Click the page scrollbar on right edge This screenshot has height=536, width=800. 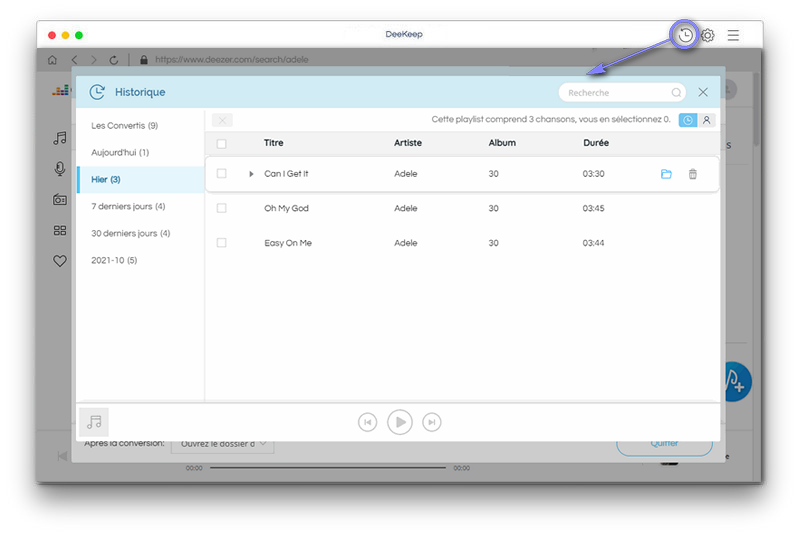(x=756, y=110)
